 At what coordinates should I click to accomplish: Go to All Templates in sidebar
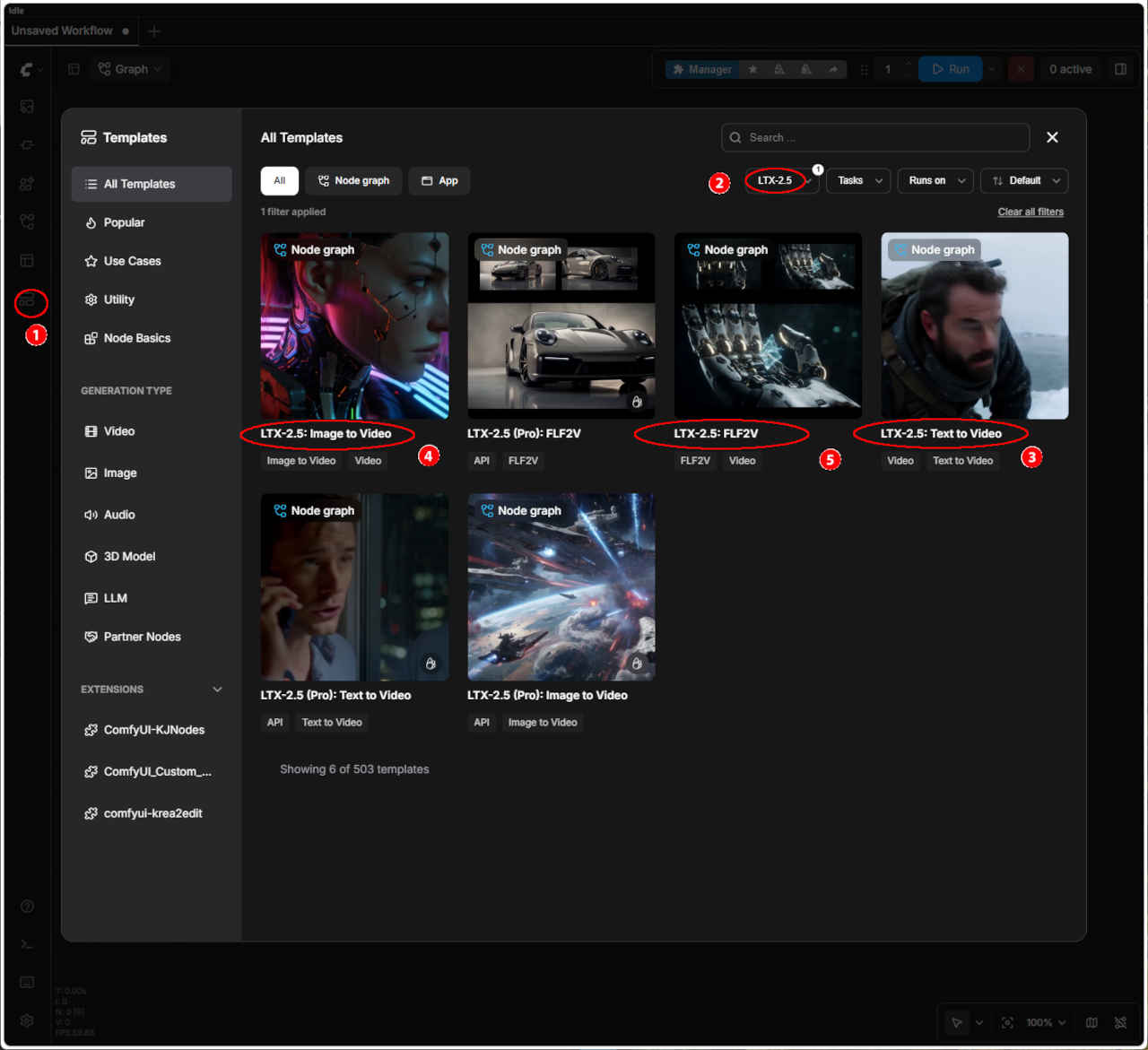(x=151, y=184)
